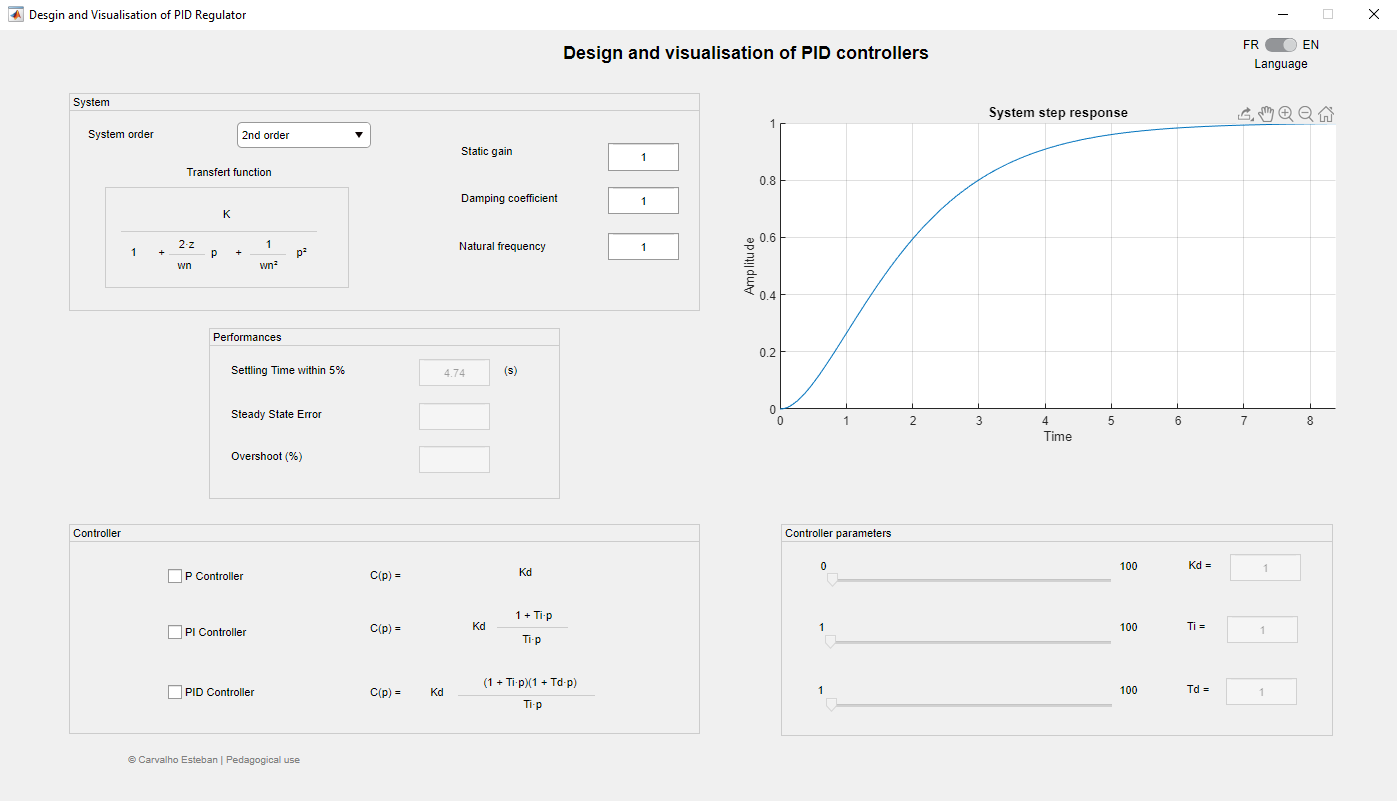Click the Td slider track
1397x801 pixels.
[969, 705]
